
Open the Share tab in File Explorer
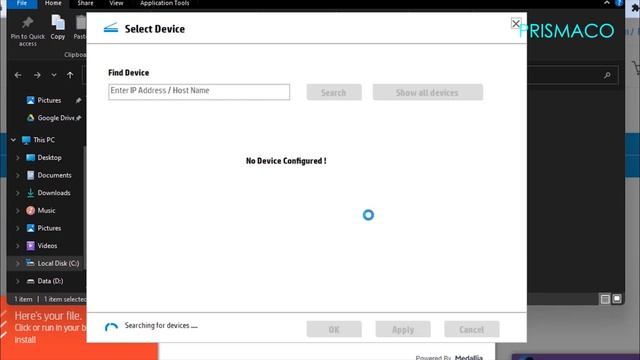click(x=85, y=3)
